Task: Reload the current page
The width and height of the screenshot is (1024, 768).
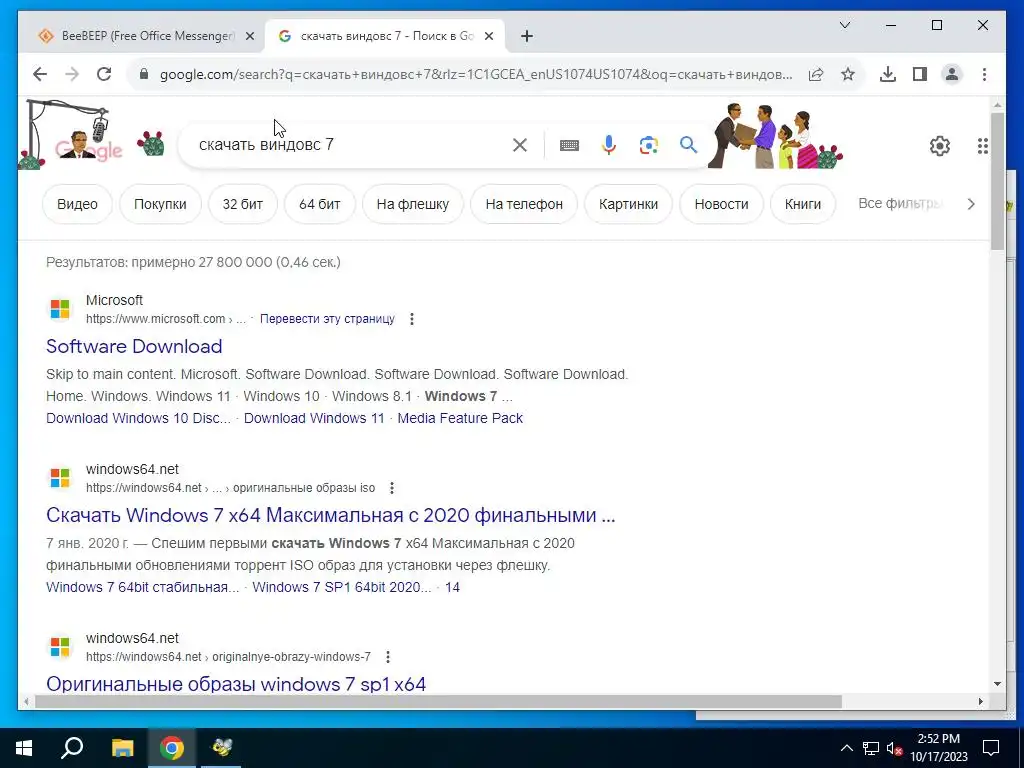Action: pos(104,74)
